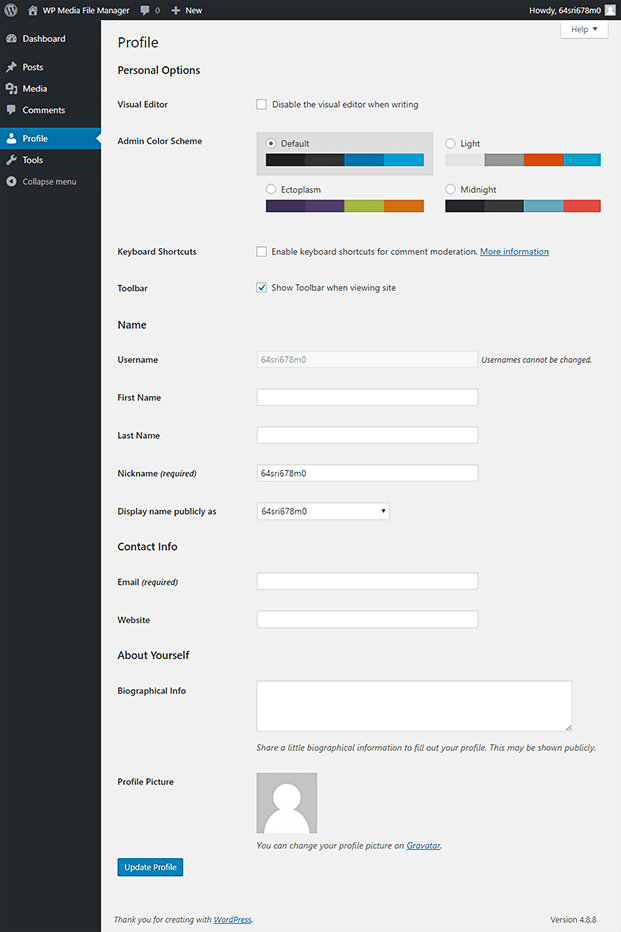The height and width of the screenshot is (932, 621).
Task: Uncheck Show Toolbar when viewing site
Action: click(x=261, y=287)
